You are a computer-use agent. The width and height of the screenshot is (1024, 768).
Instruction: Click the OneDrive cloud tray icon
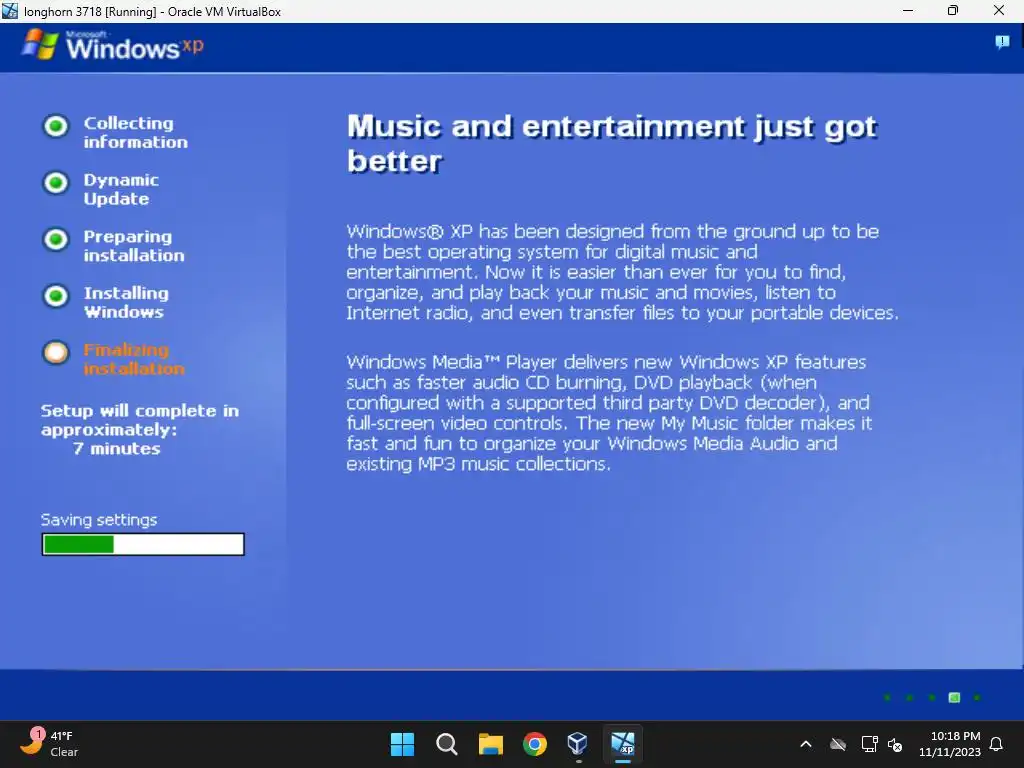click(838, 744)
